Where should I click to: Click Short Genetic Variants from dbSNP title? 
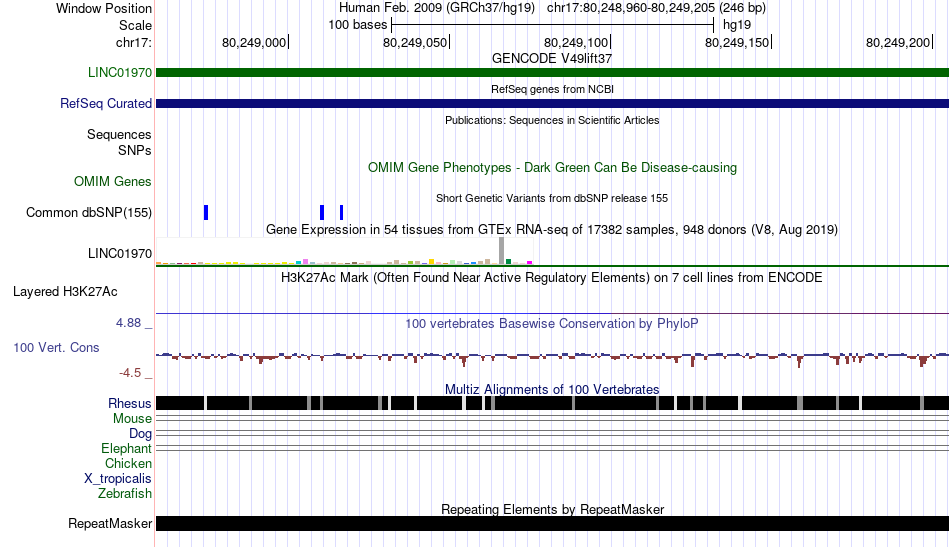tap(552, 198)
